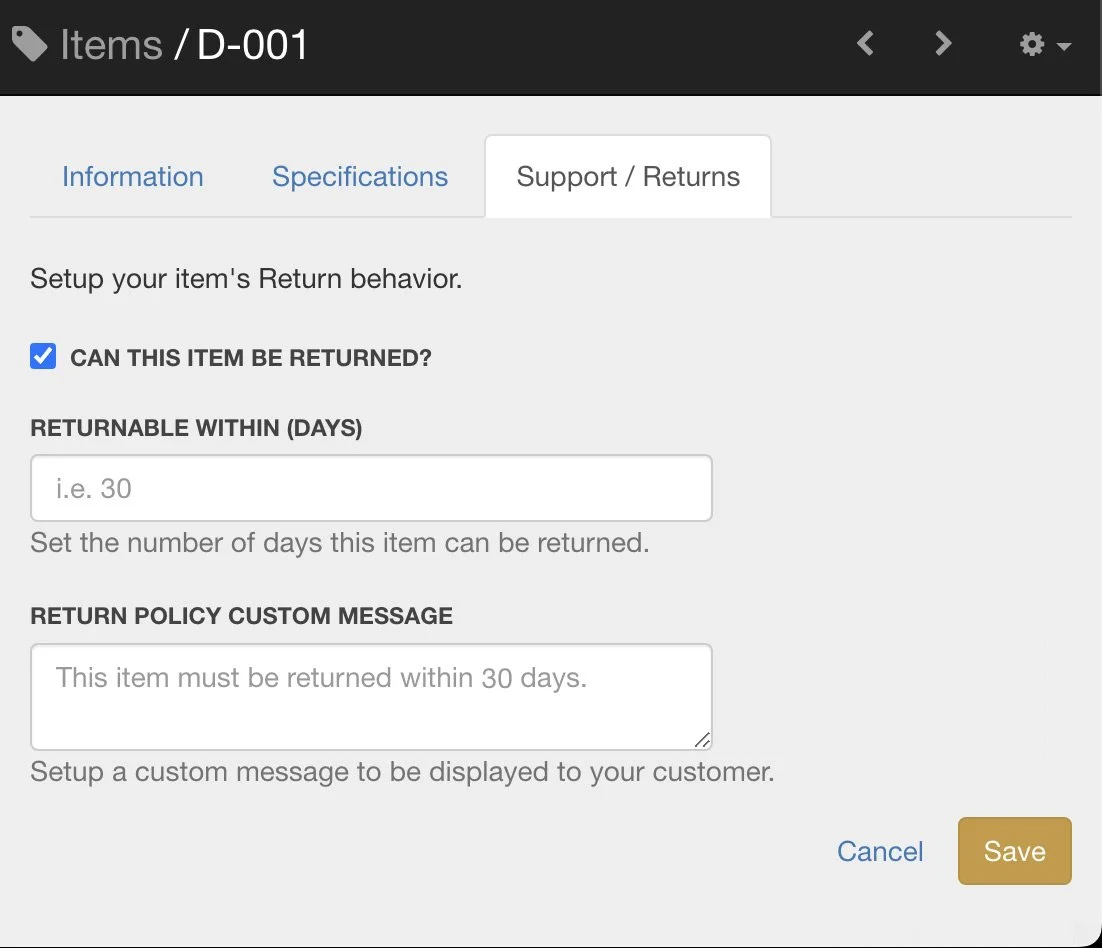Click the D-001 item title
1102x948 pixels.
[x=253, y=45]
